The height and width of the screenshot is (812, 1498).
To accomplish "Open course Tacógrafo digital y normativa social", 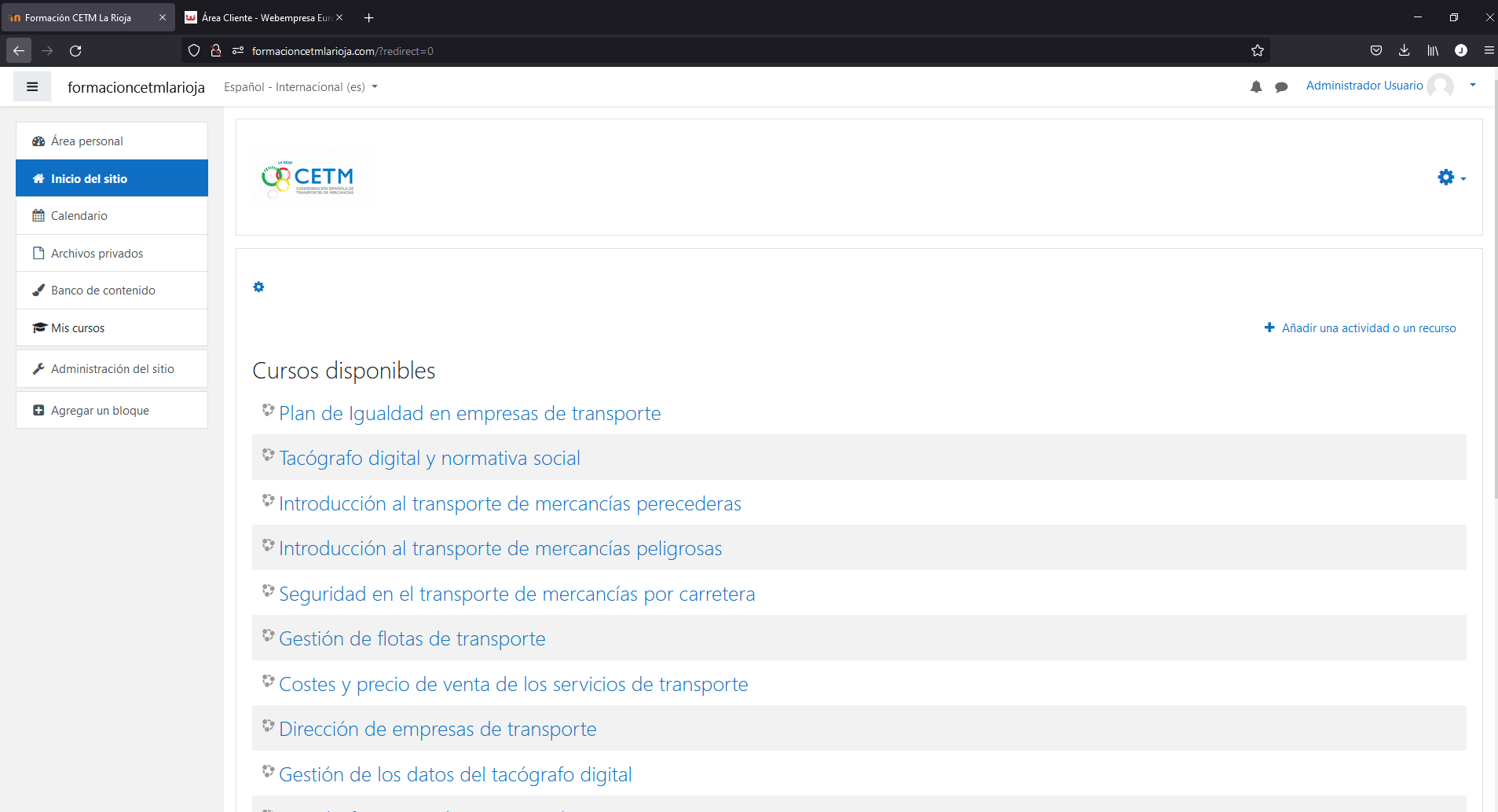I will pyautogui.click(x=430, y=458).
